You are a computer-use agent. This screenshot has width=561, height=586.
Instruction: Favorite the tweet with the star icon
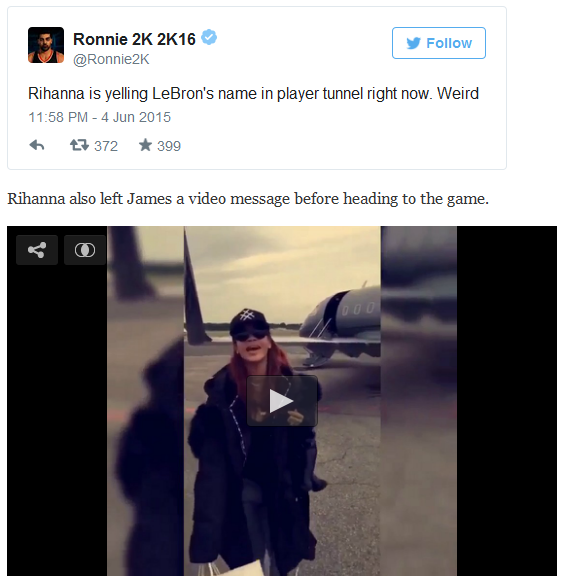point(145,145)
